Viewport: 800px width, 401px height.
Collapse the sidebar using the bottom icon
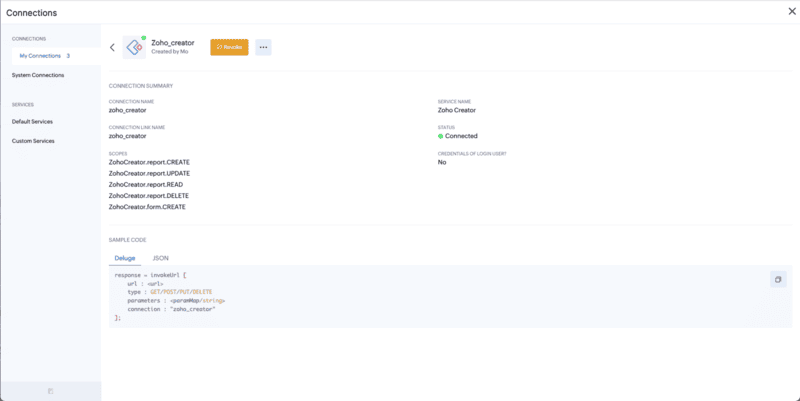(x=50, y=391)
